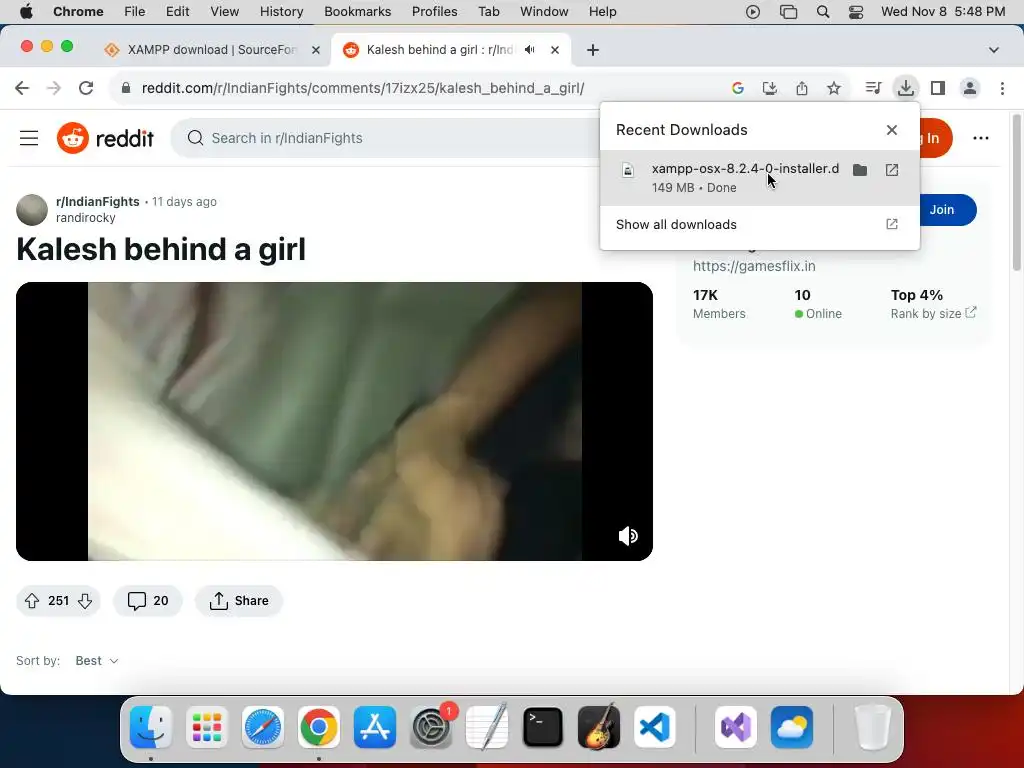The height and width of the screenshot is (768, 1024).
Task: Show all downloads
Action: 760,224
